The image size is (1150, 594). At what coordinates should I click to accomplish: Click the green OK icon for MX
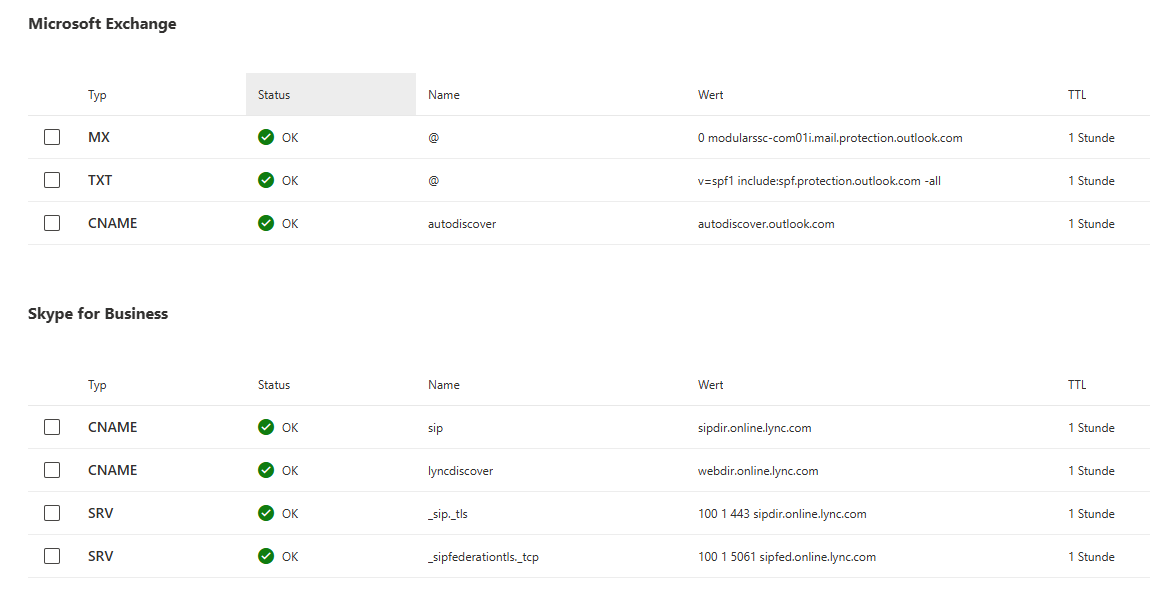[x=265, y=137]
